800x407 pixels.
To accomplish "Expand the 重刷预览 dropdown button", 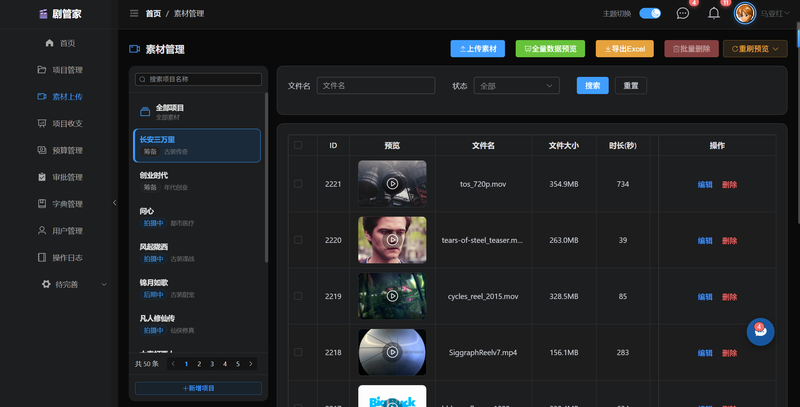I will (755, 49).
